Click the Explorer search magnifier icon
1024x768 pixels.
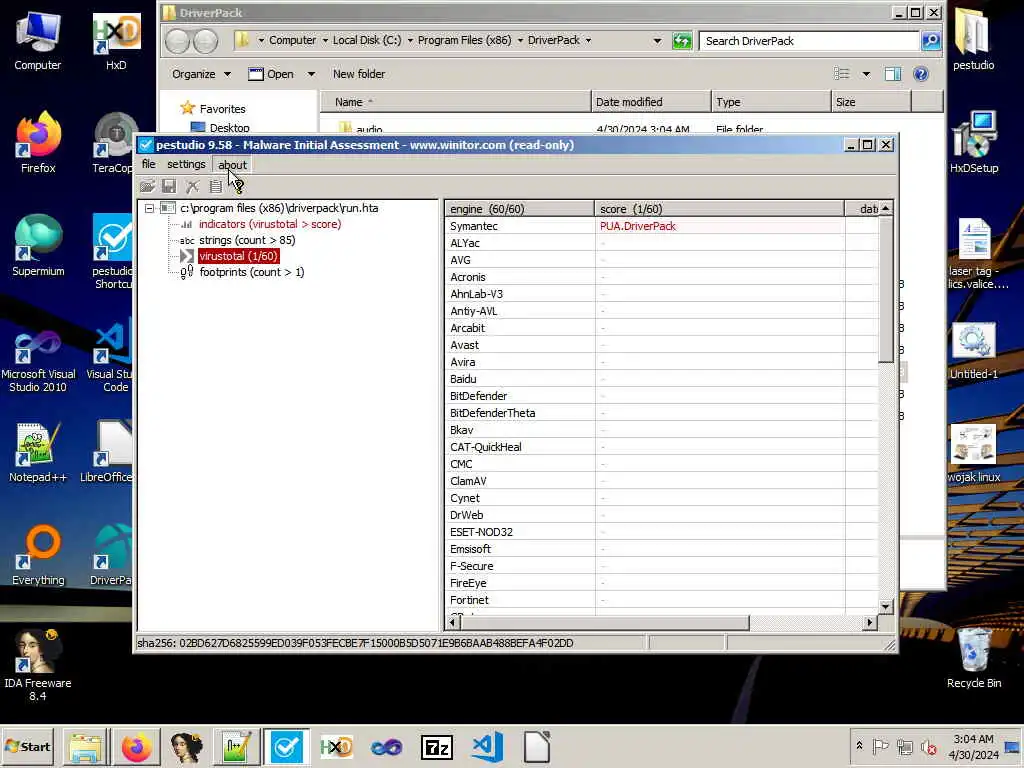pos(931,40)
